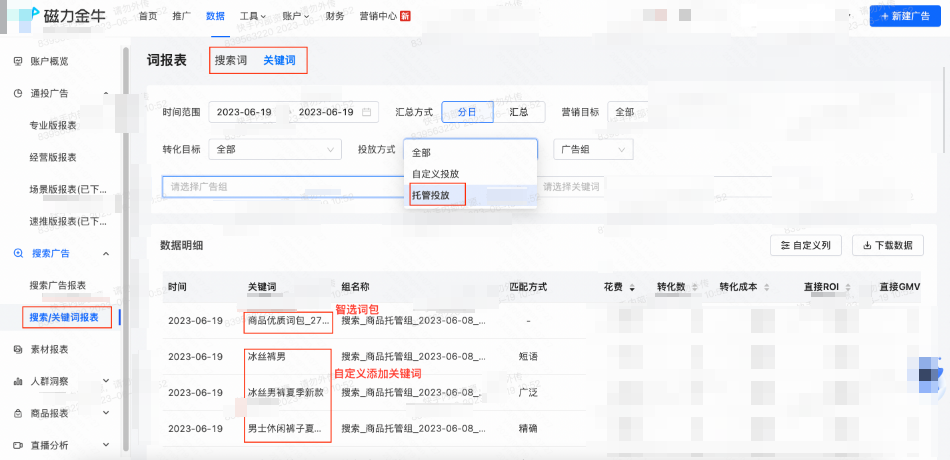Viewport: 950px width, 460px height.
Task: Click keyword cell 冰丝男裤夏季新款
Action: pos(287,392)
